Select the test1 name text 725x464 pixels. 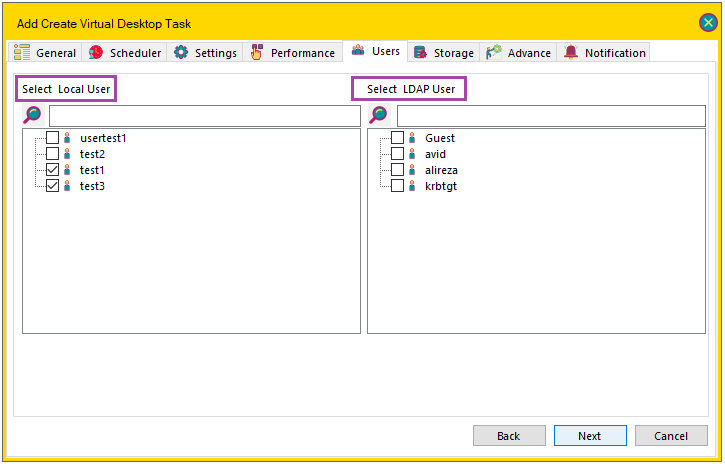click(92, 170)
